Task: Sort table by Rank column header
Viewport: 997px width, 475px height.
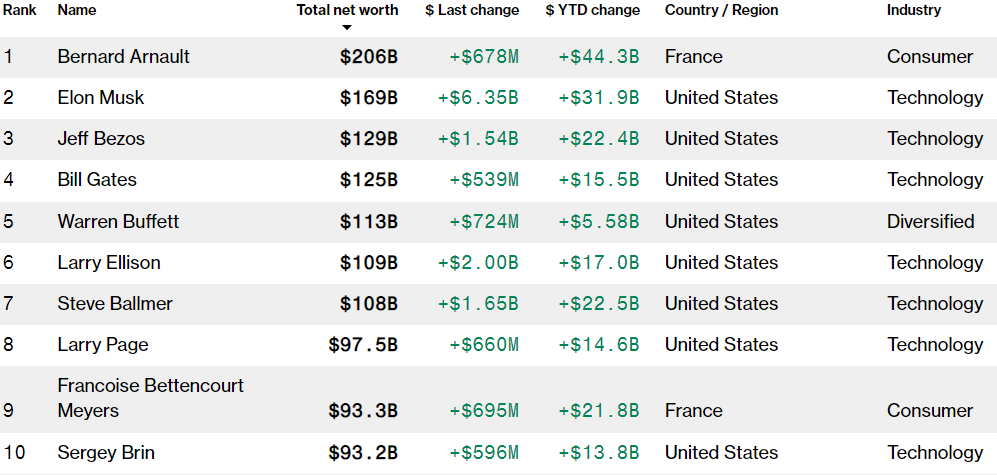Action: [20, 10]
